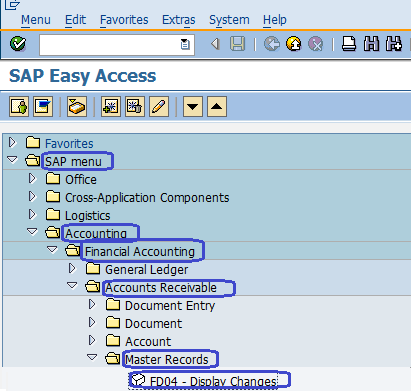Click the Logistics folder icon
411x391 pixels.
(53, 214)
